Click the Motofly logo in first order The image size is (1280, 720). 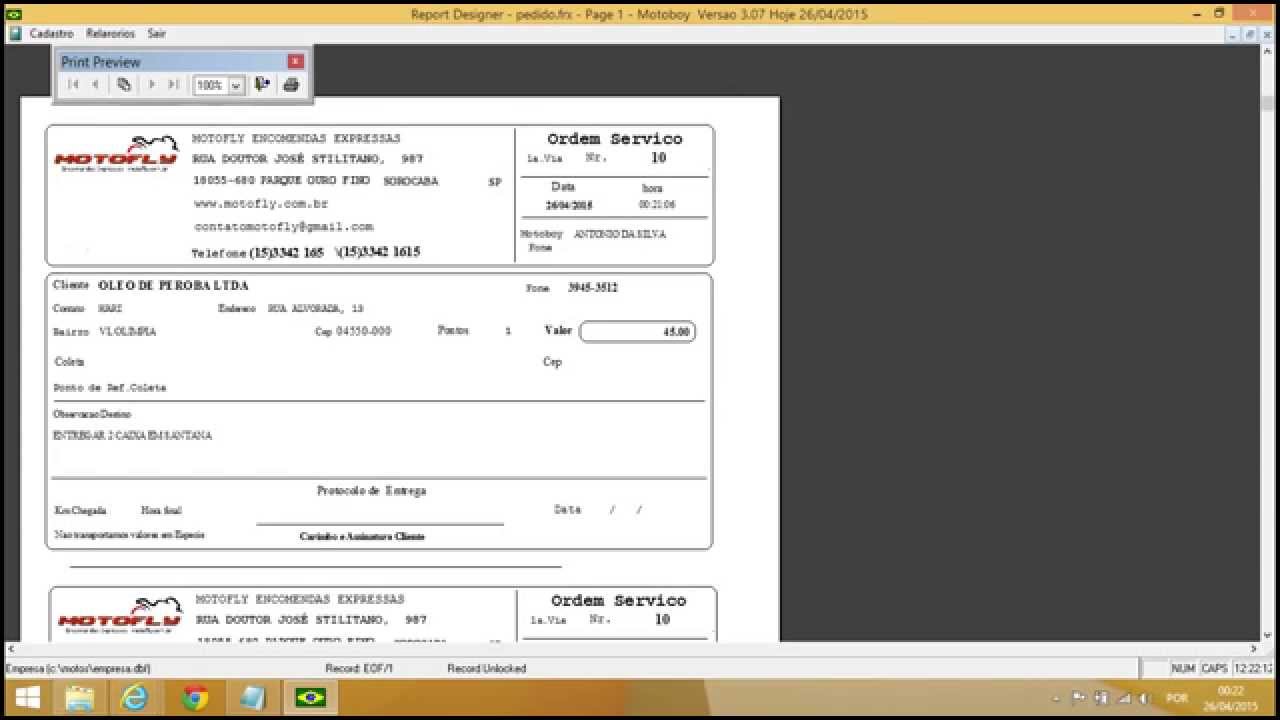pos(117,154)
